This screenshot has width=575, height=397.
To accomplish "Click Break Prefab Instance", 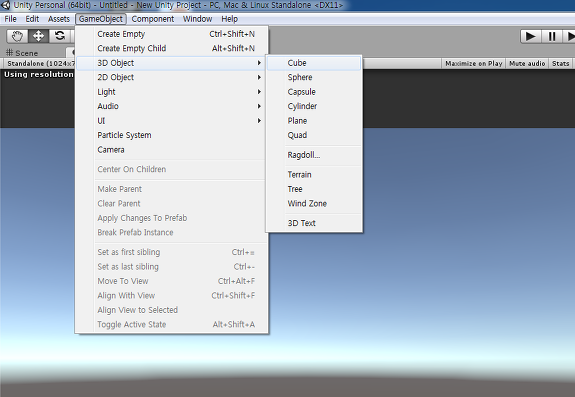I will [171, 232].
